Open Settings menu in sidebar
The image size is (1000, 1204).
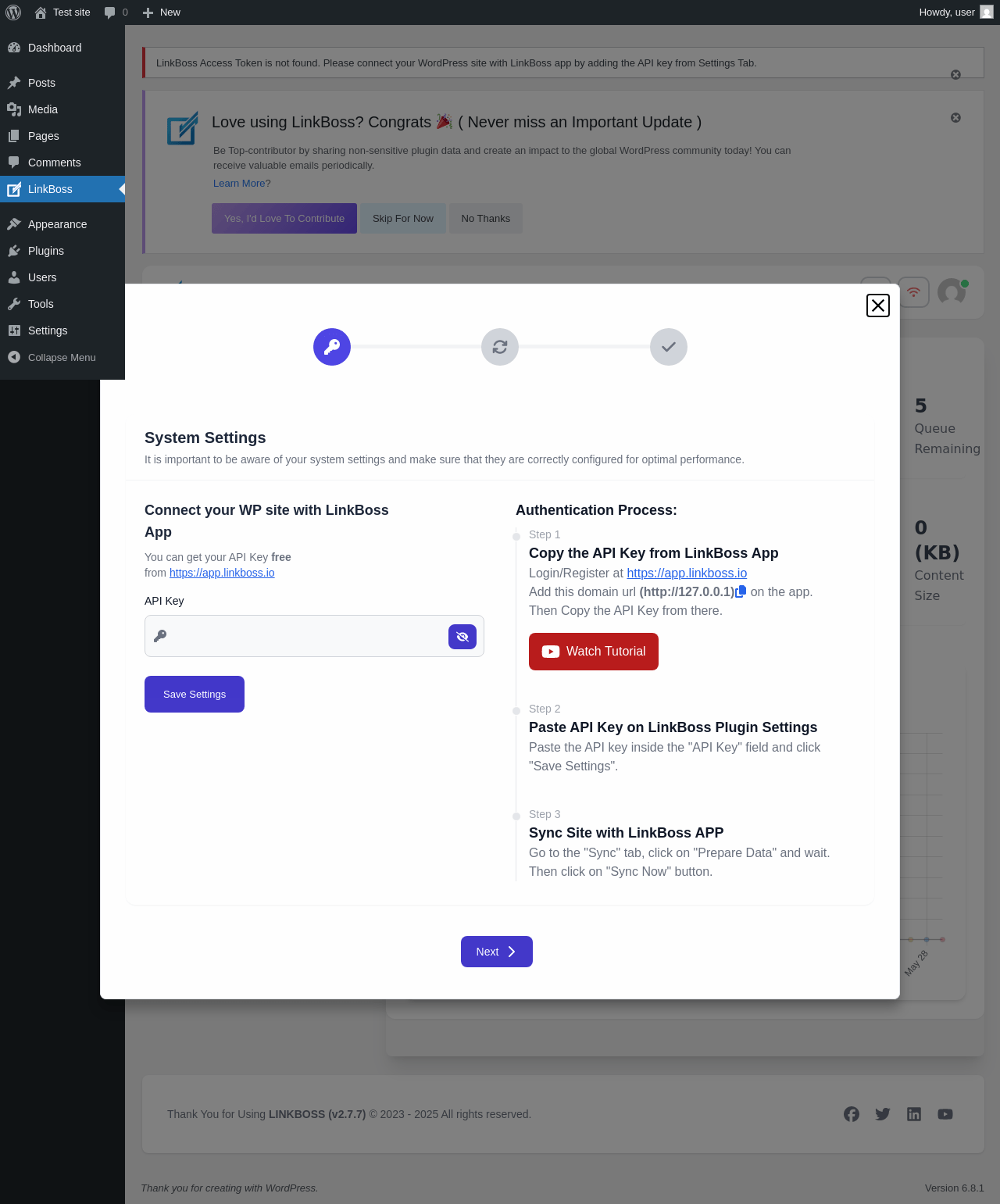click(62, 330)
